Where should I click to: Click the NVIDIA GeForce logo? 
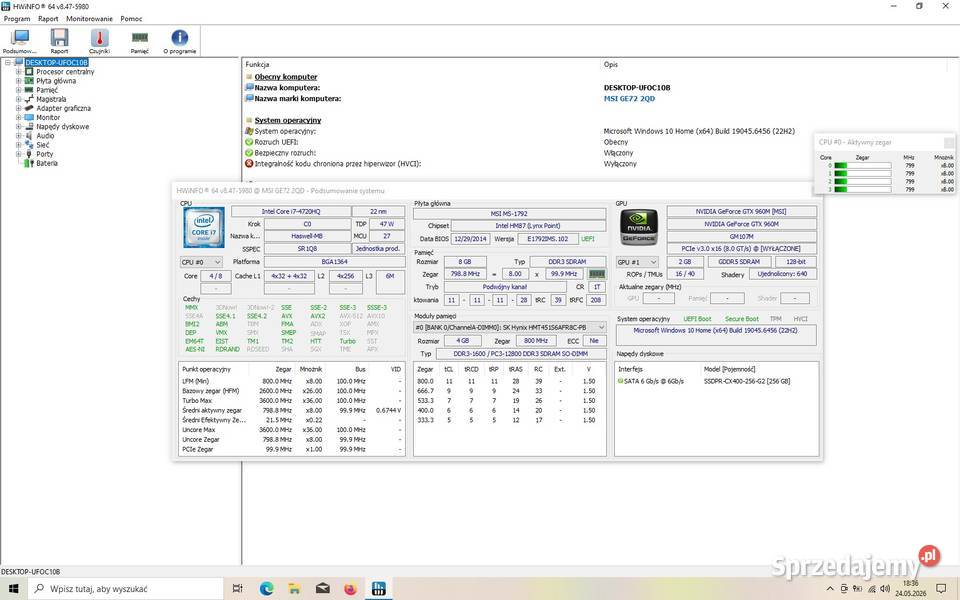tap(639, 227)
